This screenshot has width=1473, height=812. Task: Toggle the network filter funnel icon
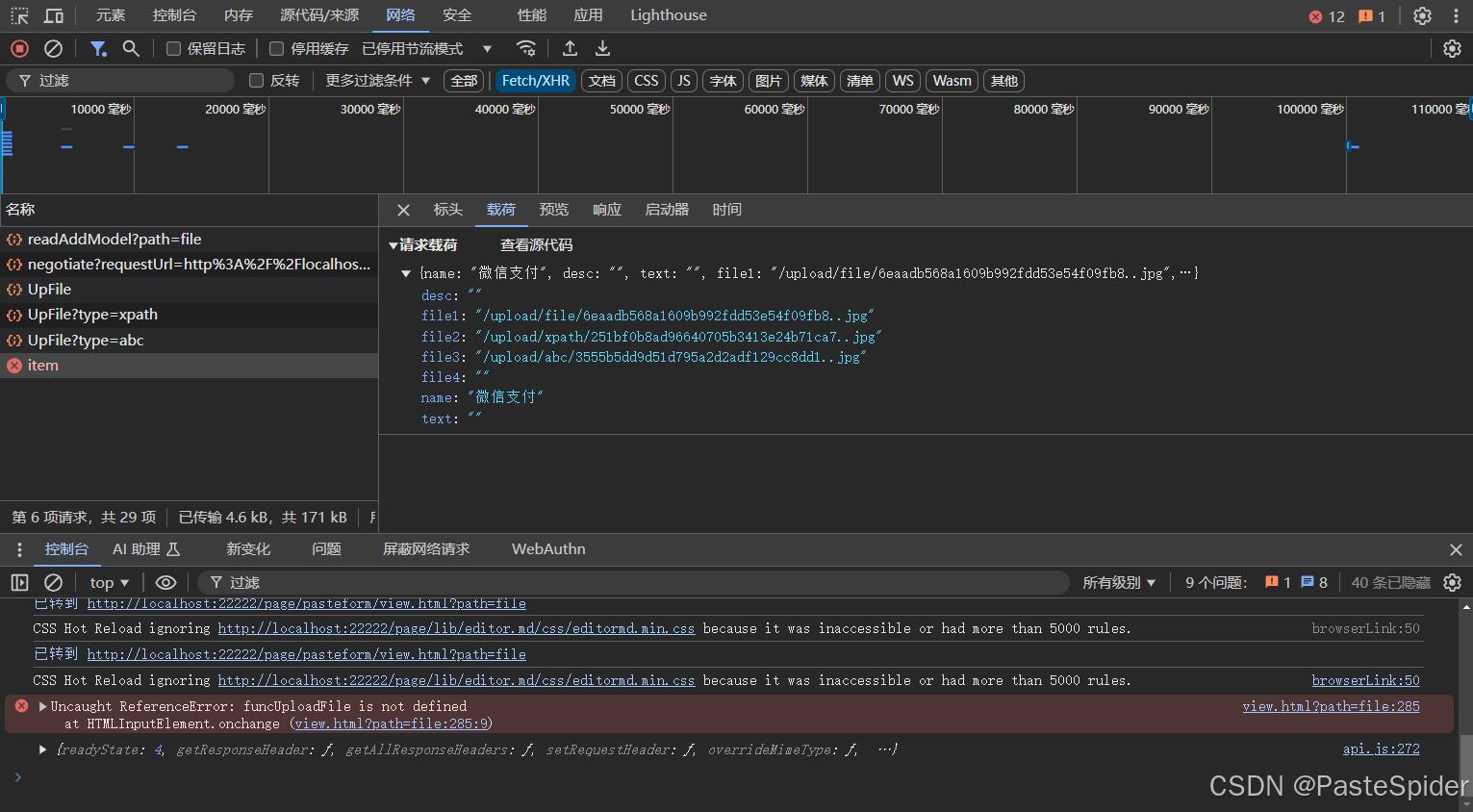[x=98, y=48]
